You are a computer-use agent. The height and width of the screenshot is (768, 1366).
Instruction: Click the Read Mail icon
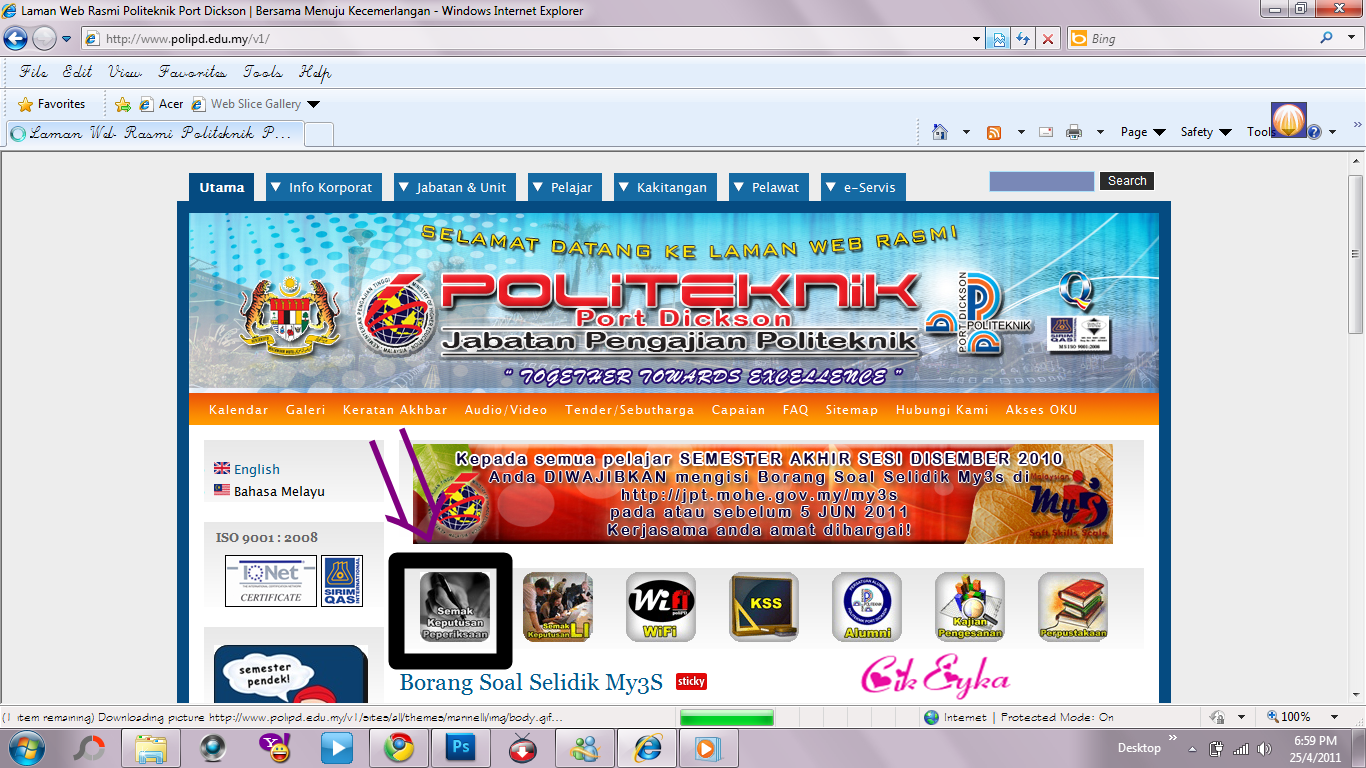(x=1046, y=132)
